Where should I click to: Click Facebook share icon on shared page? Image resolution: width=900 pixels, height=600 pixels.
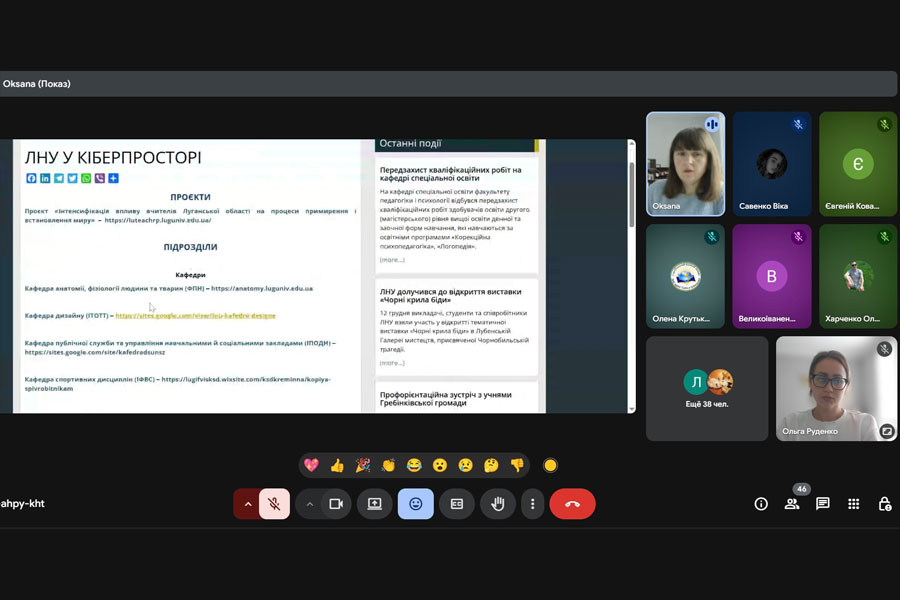point(31,178)
